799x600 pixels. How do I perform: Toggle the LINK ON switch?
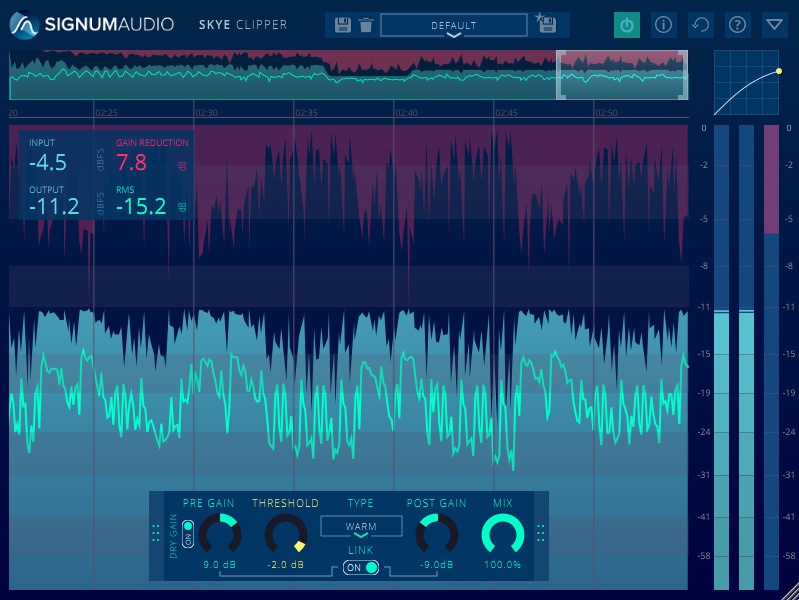(x=361, y=567)
